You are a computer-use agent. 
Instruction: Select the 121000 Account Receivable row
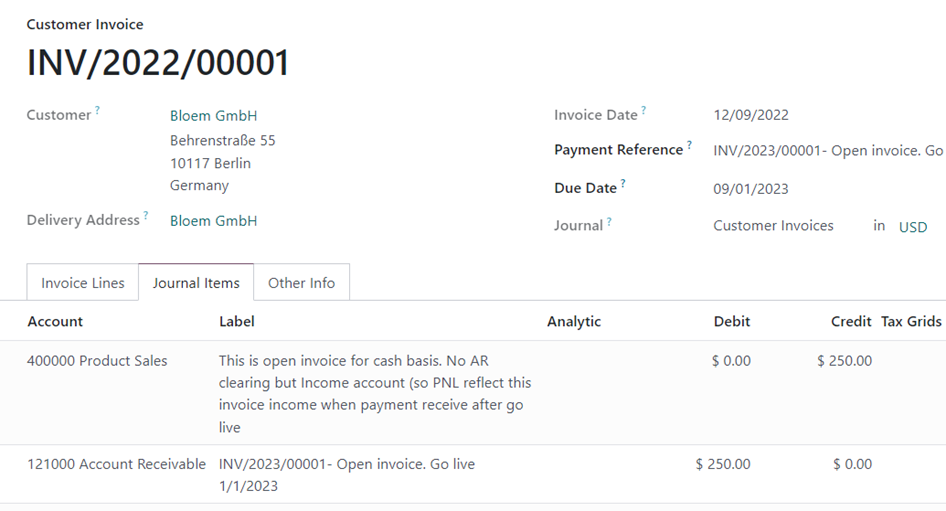coord(473,475)
